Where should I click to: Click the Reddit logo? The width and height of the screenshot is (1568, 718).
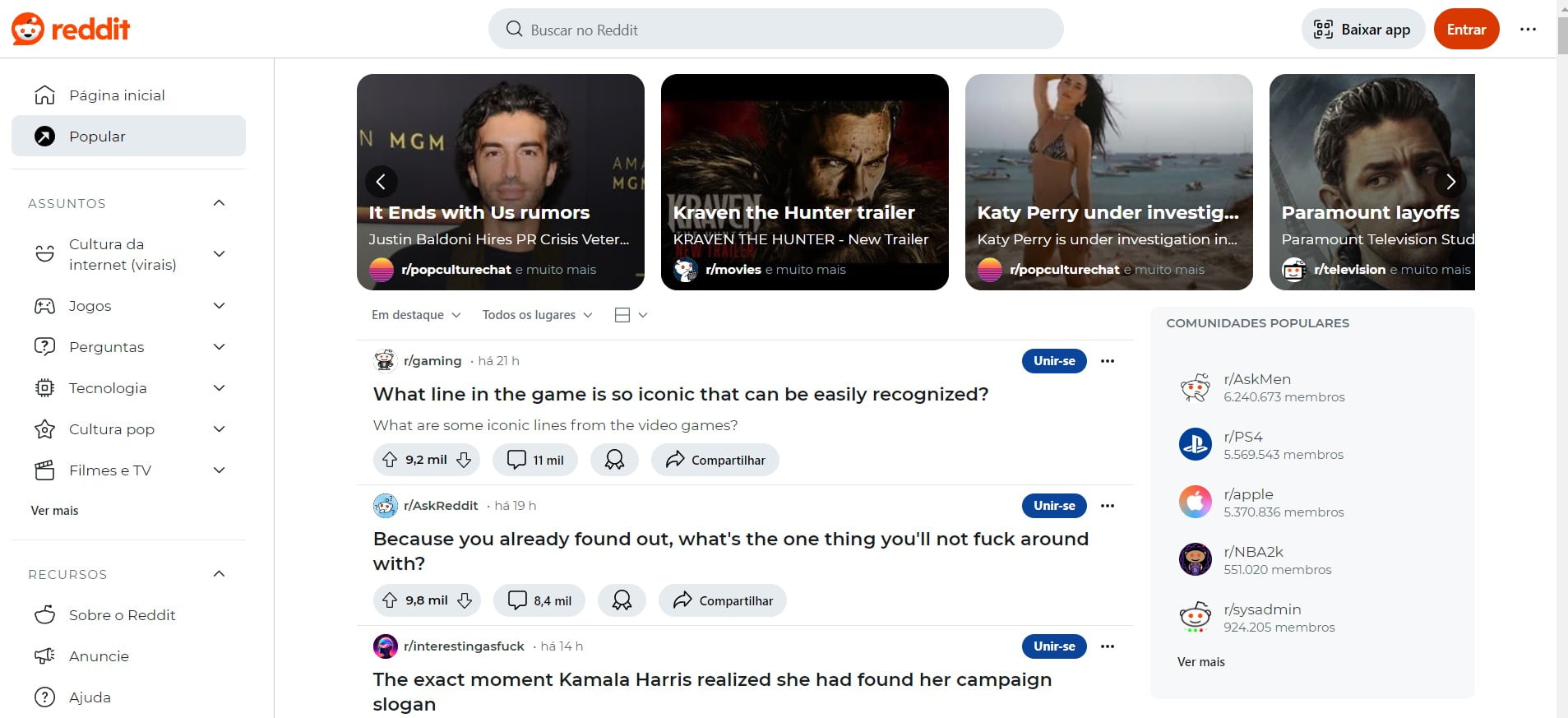point(71,30)
